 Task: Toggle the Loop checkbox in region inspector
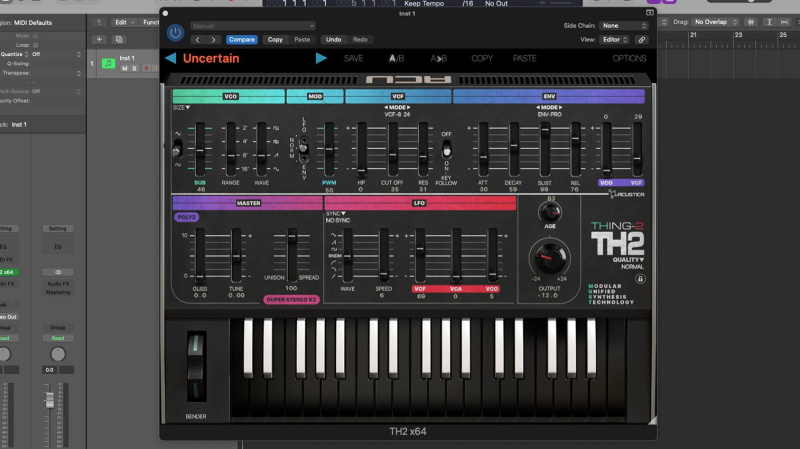tap(35, 45)
